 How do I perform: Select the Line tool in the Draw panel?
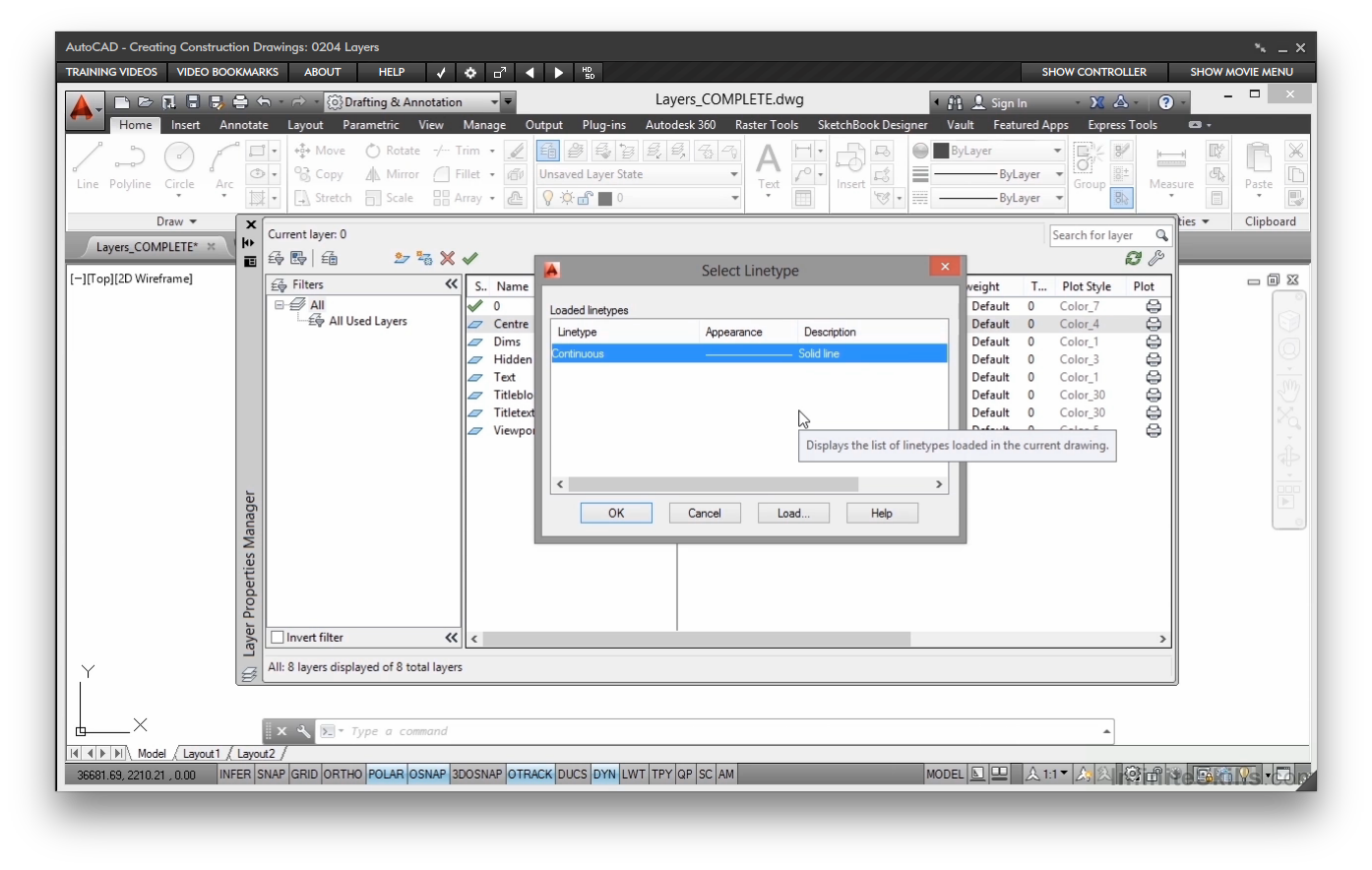(x=87, y=164)
